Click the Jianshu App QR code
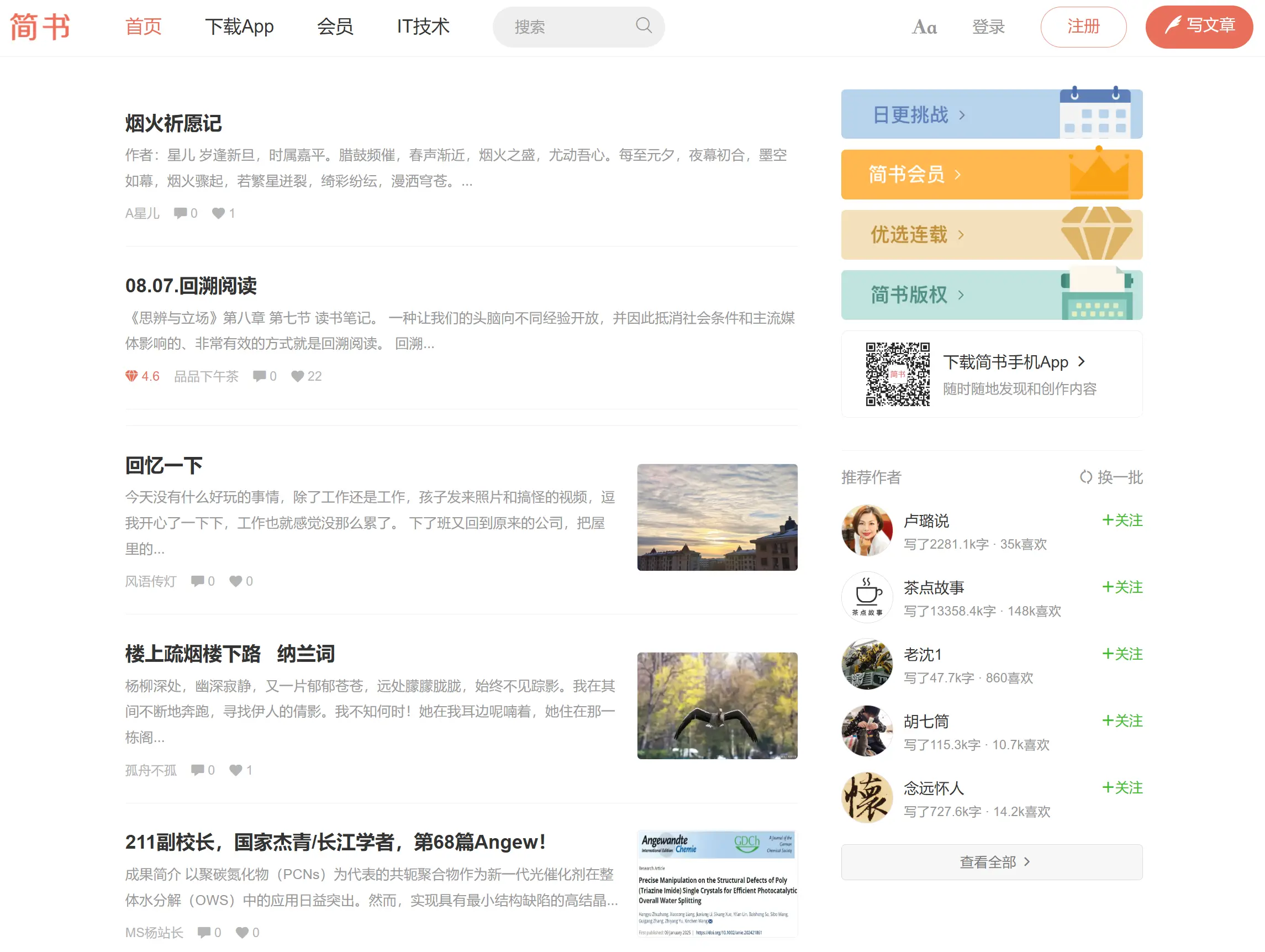 (899, 374)
